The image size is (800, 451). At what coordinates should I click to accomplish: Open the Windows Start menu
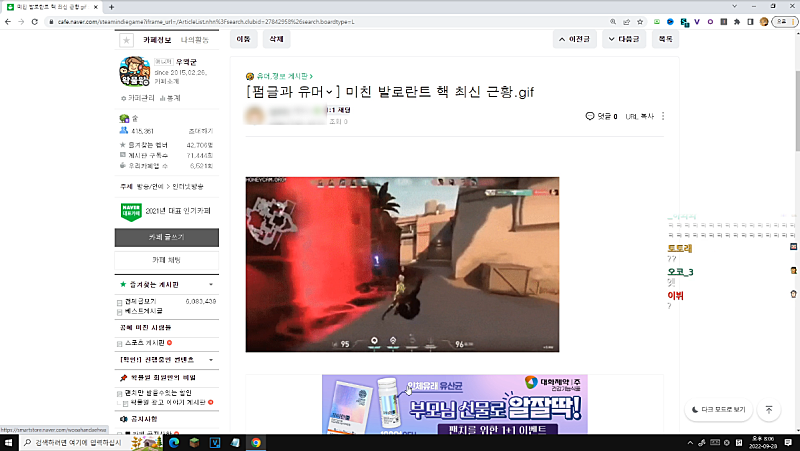pyautogui.click(x=9, y=442)
